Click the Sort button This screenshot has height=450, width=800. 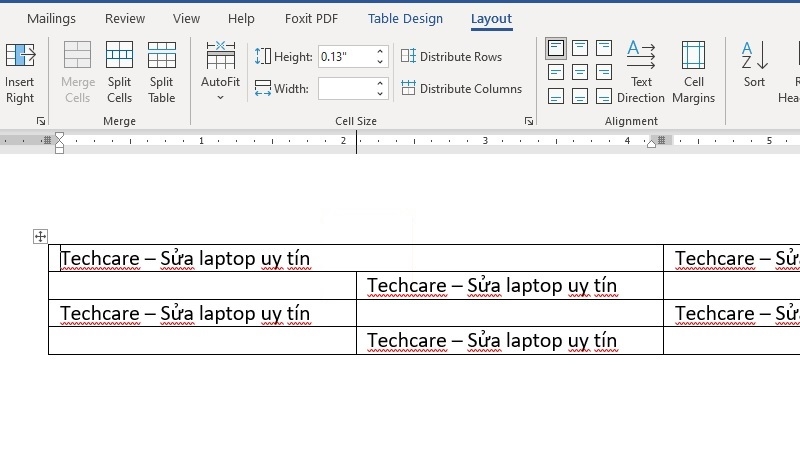(x=754, y=65)
